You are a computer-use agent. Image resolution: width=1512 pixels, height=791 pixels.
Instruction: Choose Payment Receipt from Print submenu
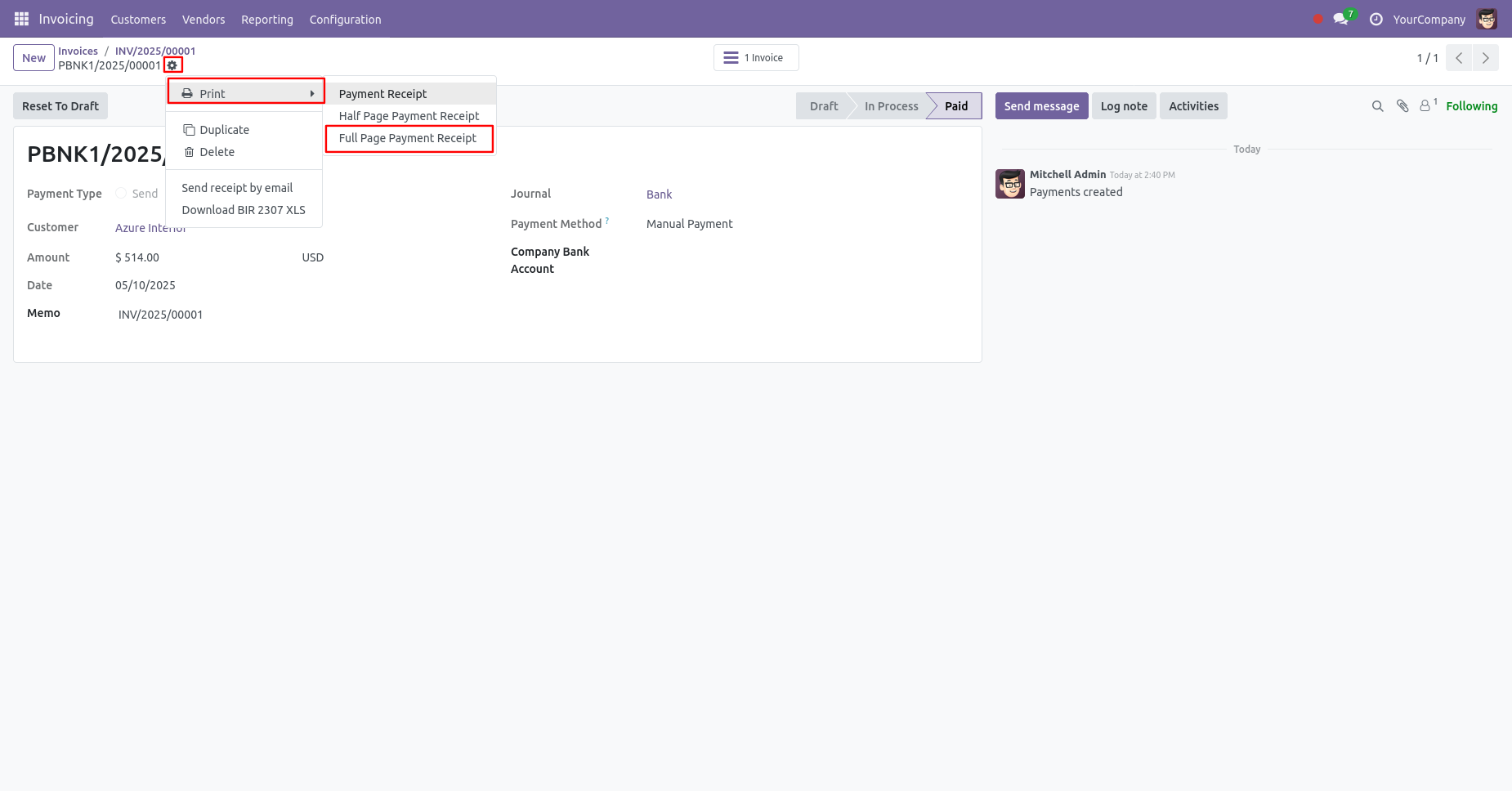point(410,94)
